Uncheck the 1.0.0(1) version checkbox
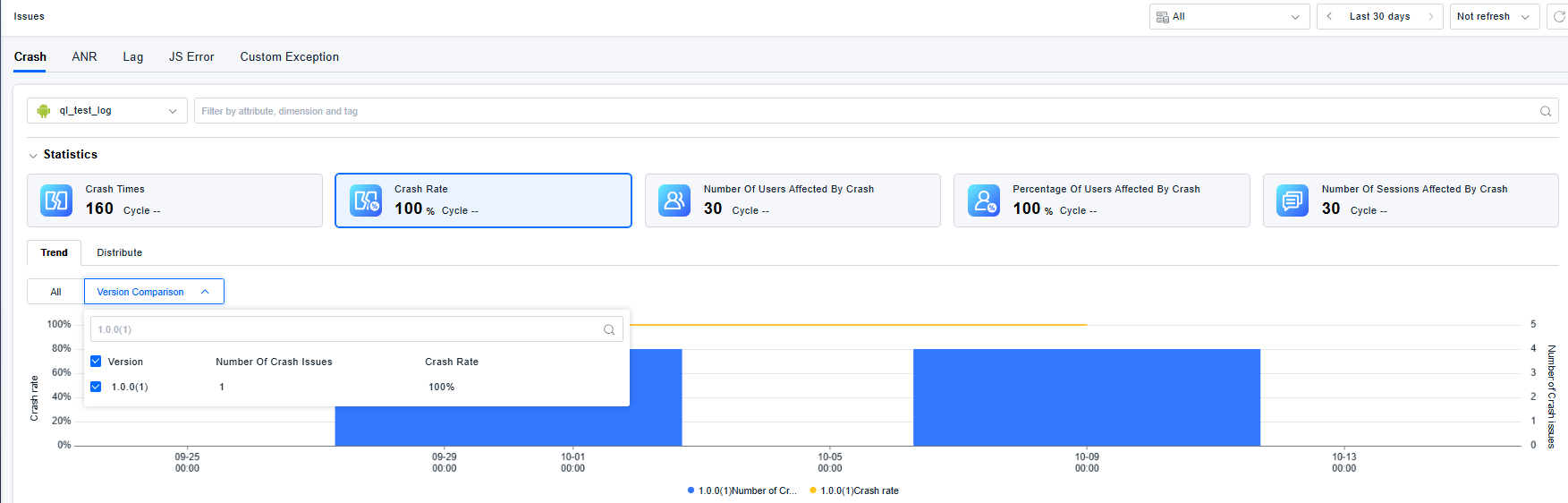The image size is (1568, 503). tap(96, 387)
